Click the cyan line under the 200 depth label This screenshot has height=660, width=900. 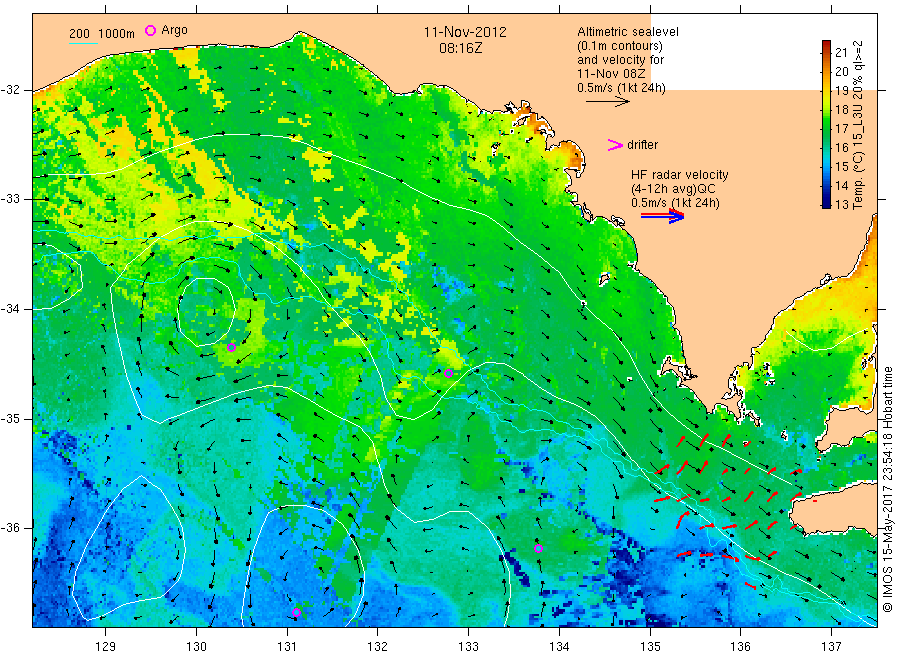point(83,42)
